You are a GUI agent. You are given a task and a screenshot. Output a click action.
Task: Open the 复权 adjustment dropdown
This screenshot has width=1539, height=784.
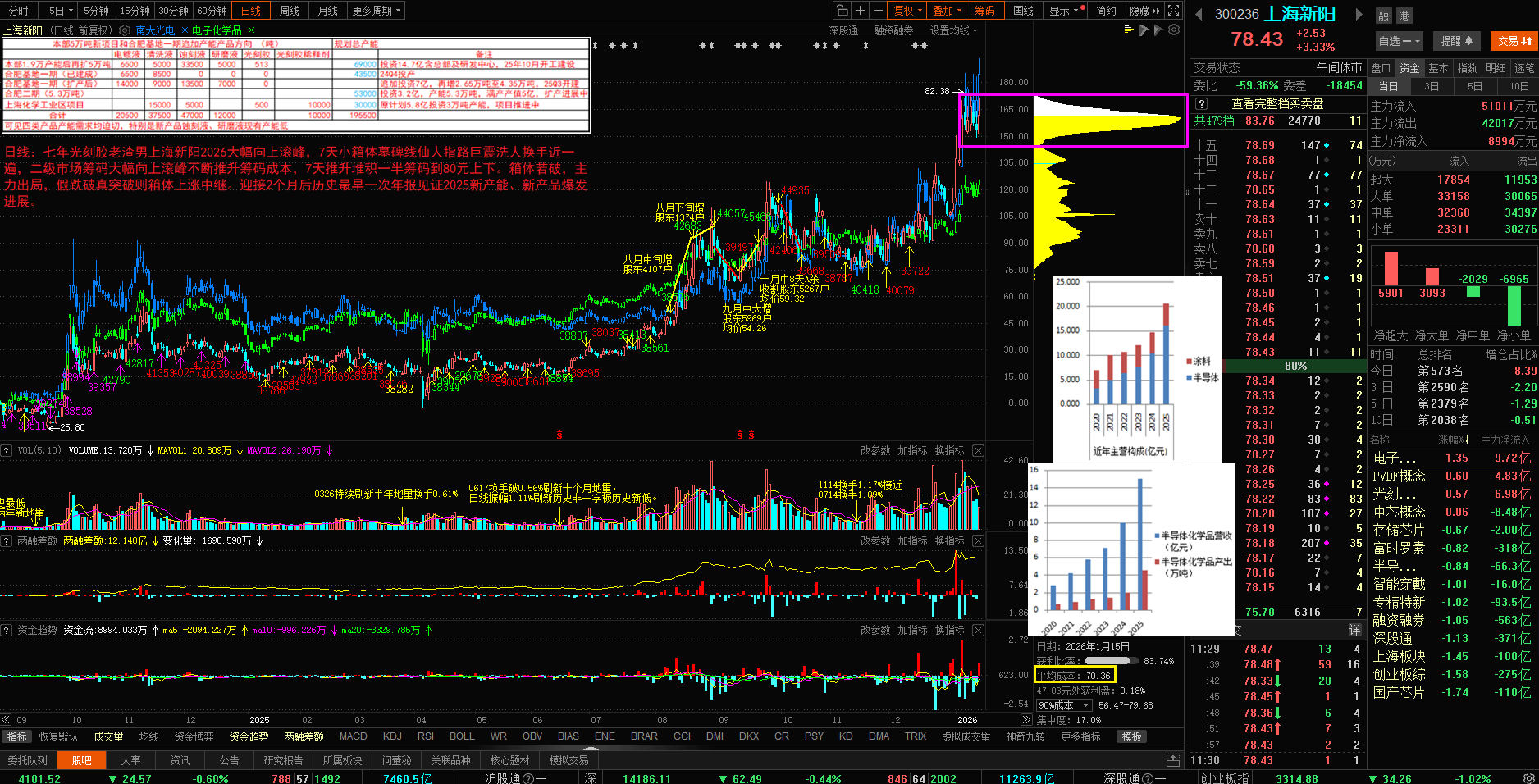pyautogui.click(x=907, y=11)
